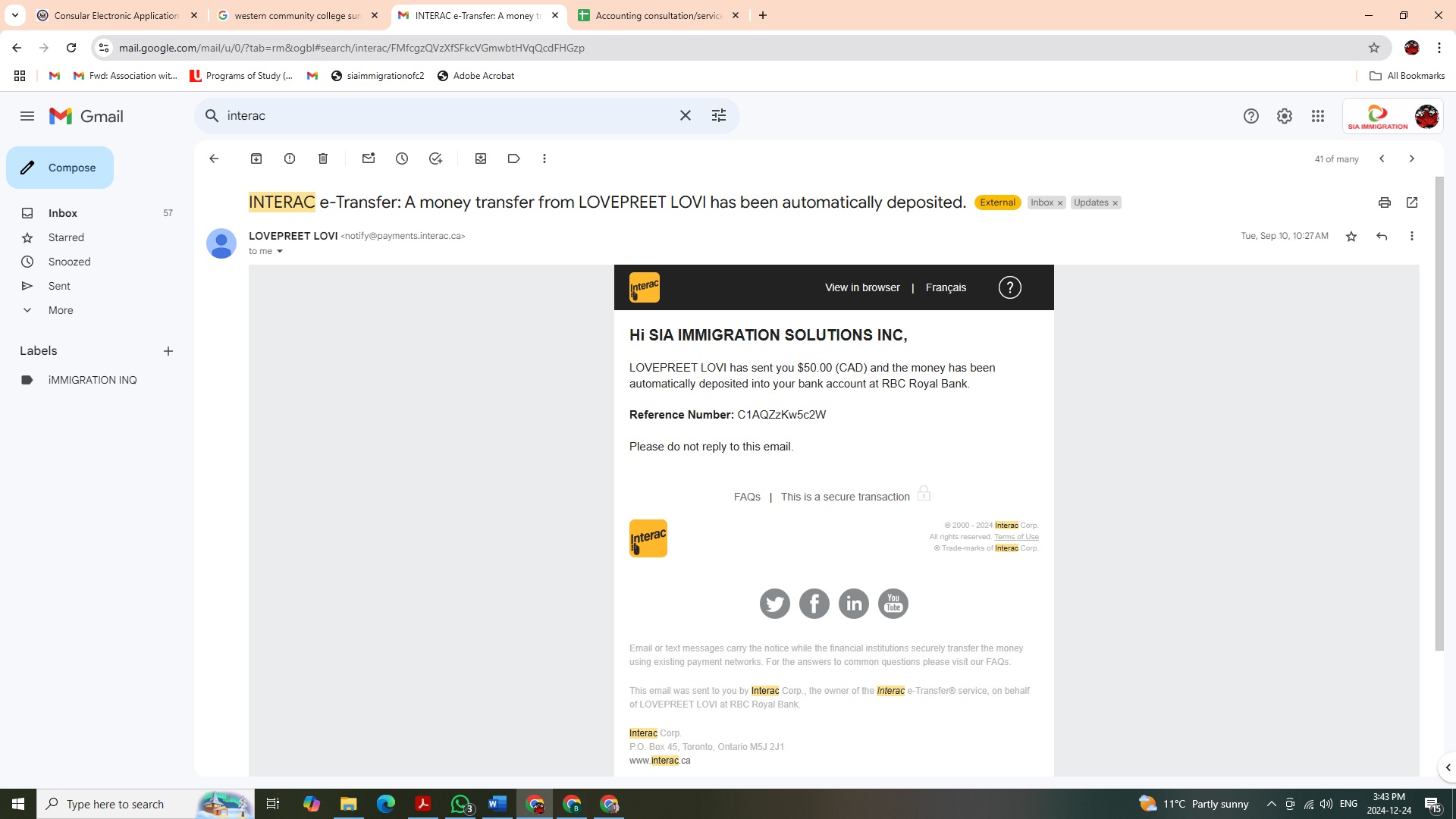Image resolution: width=1456 pixels, height=819 pixels.
Task: Go to the older conversation arrow
Action: pos(1412,158)
